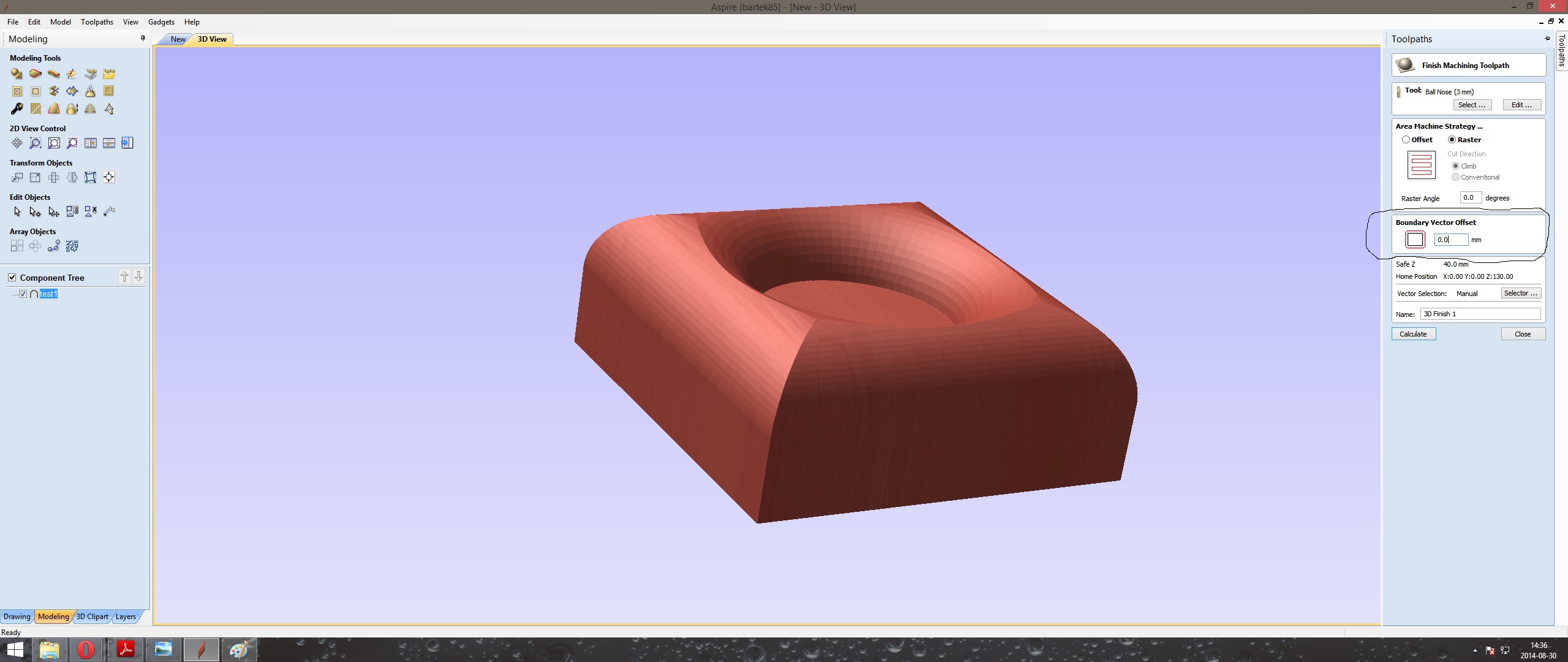The height and width of the screenshot is (662, 1568).
Task: Move component down with arrow
Action: click(x=138, y=276)
